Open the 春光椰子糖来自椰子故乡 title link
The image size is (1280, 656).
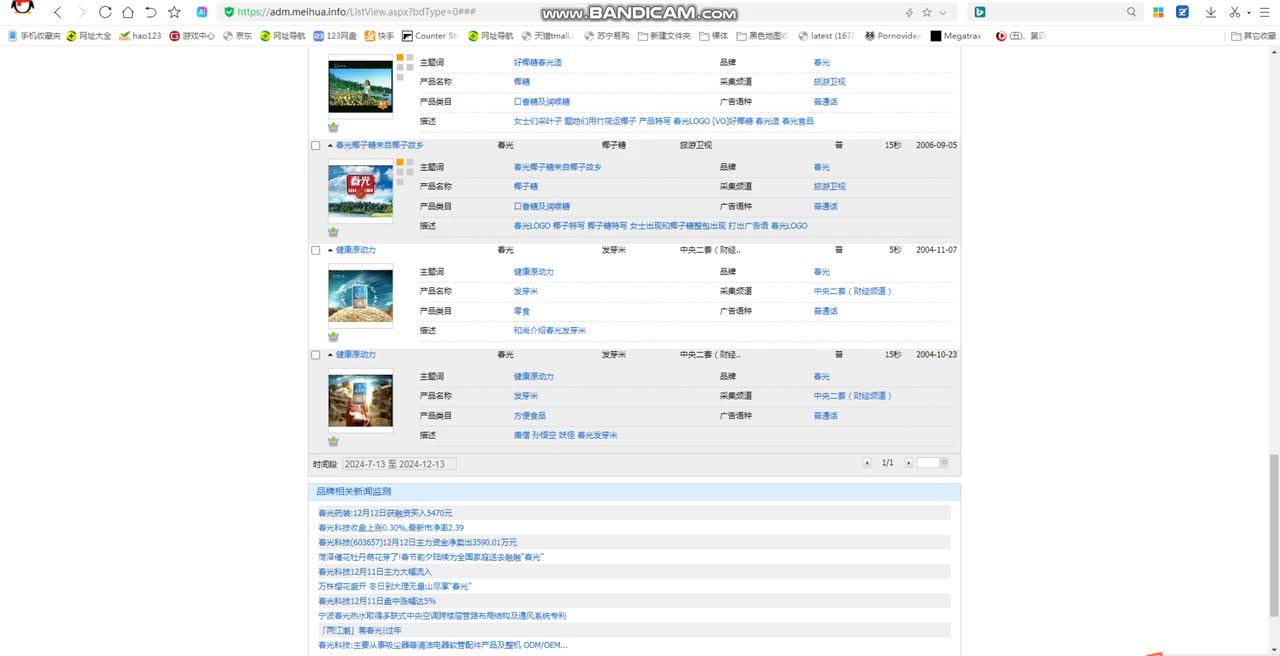tap(380, 145)
